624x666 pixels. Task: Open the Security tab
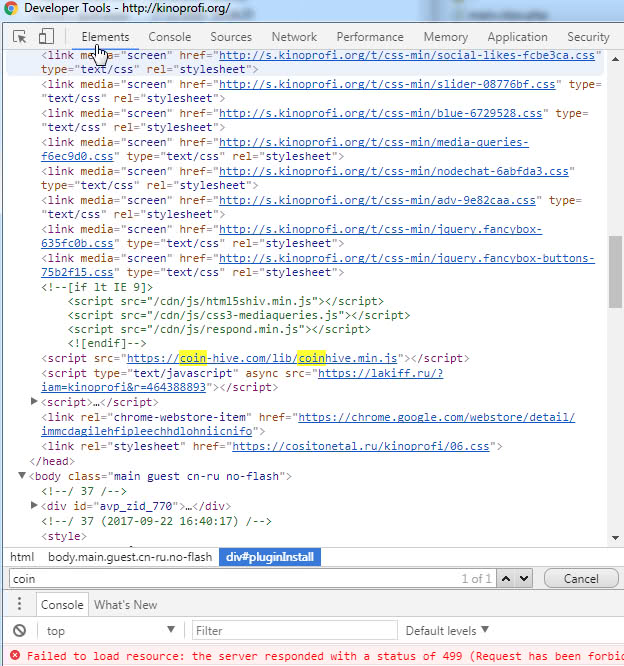pyautogui.click(x=588, y=37)
